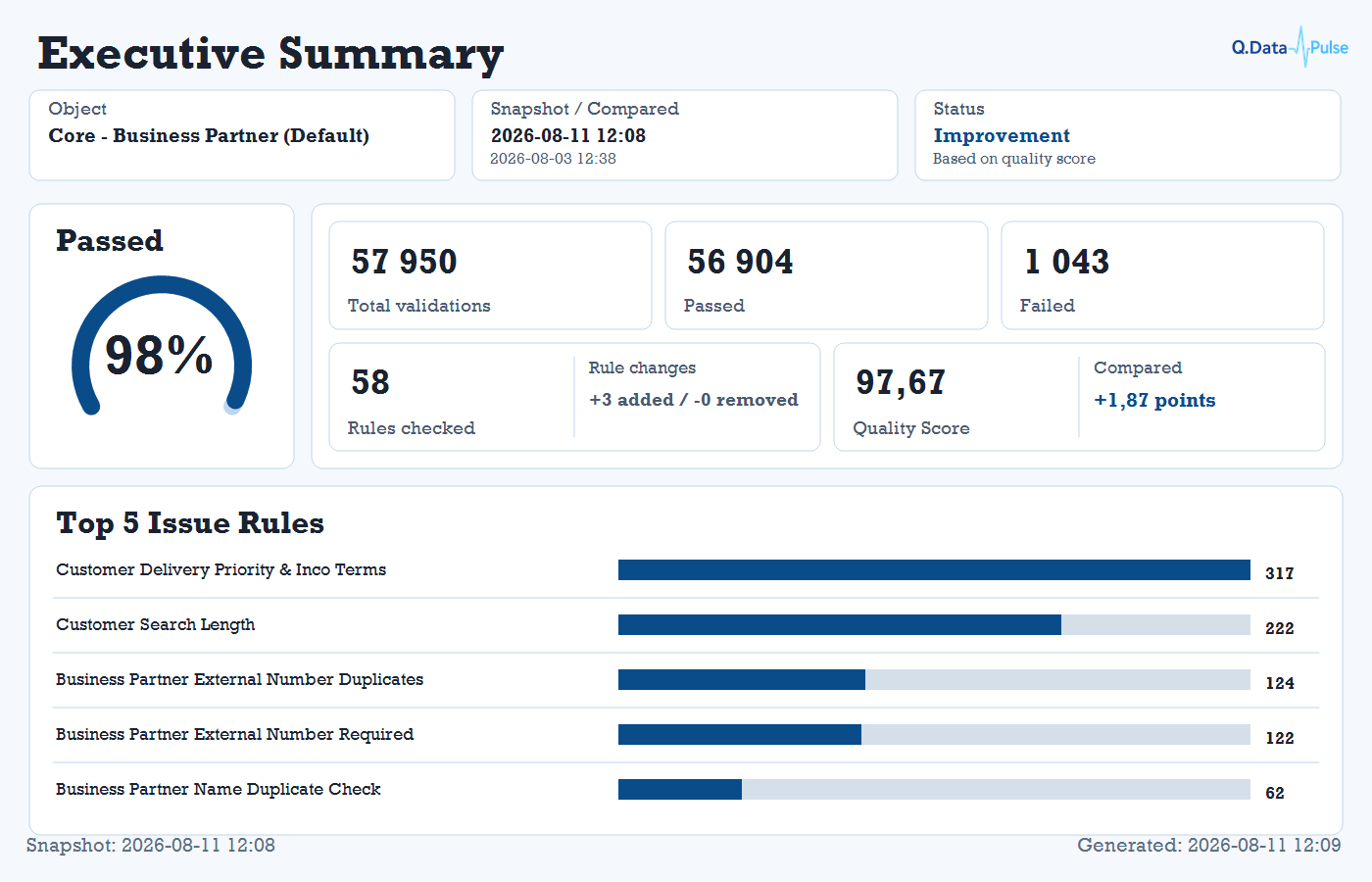
Task: Click the Improvement status text
Action: pyautogui.click(x=1002, y=135)
